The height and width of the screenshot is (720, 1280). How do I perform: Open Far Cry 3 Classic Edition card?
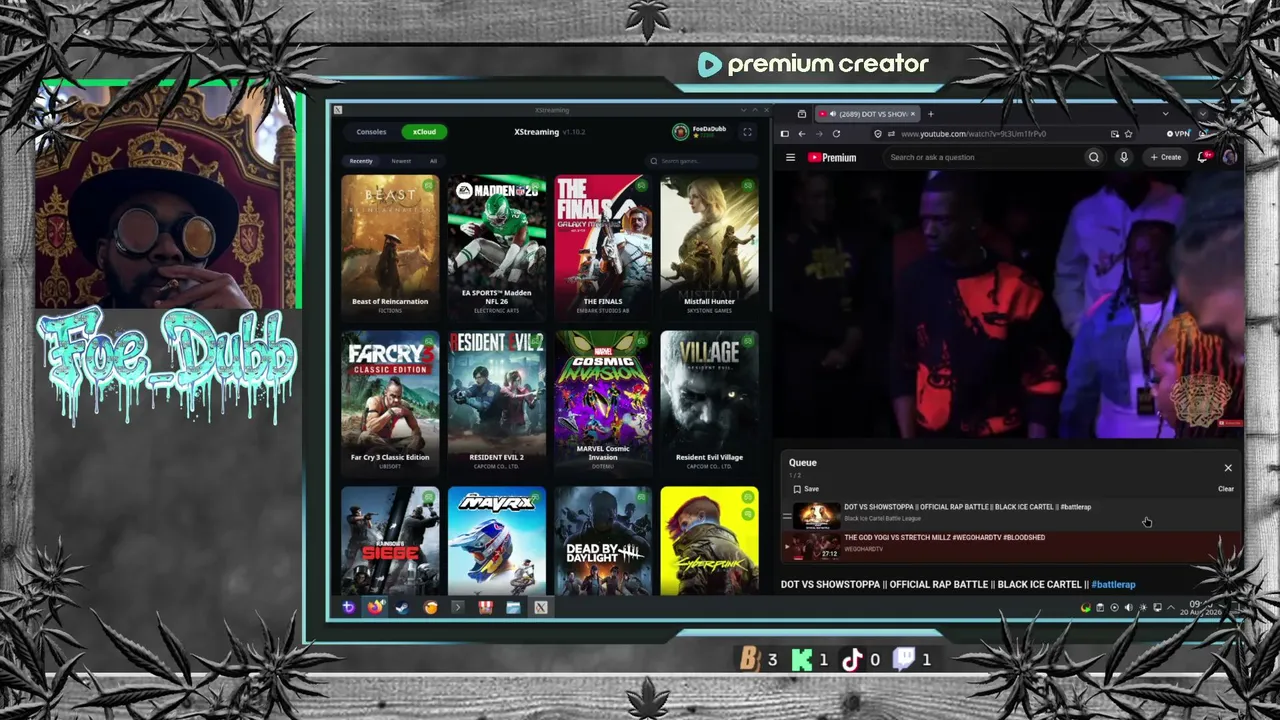point(390,403)
